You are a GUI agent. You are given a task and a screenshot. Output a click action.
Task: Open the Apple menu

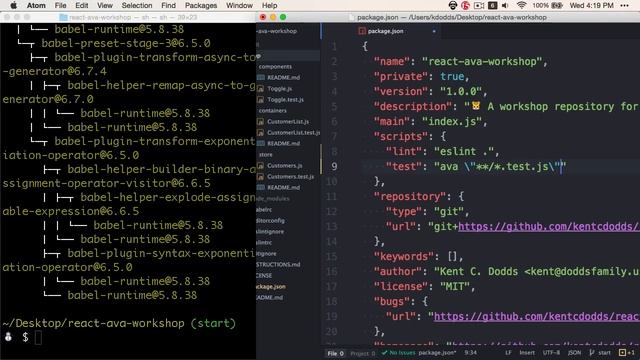click(13, 5)
